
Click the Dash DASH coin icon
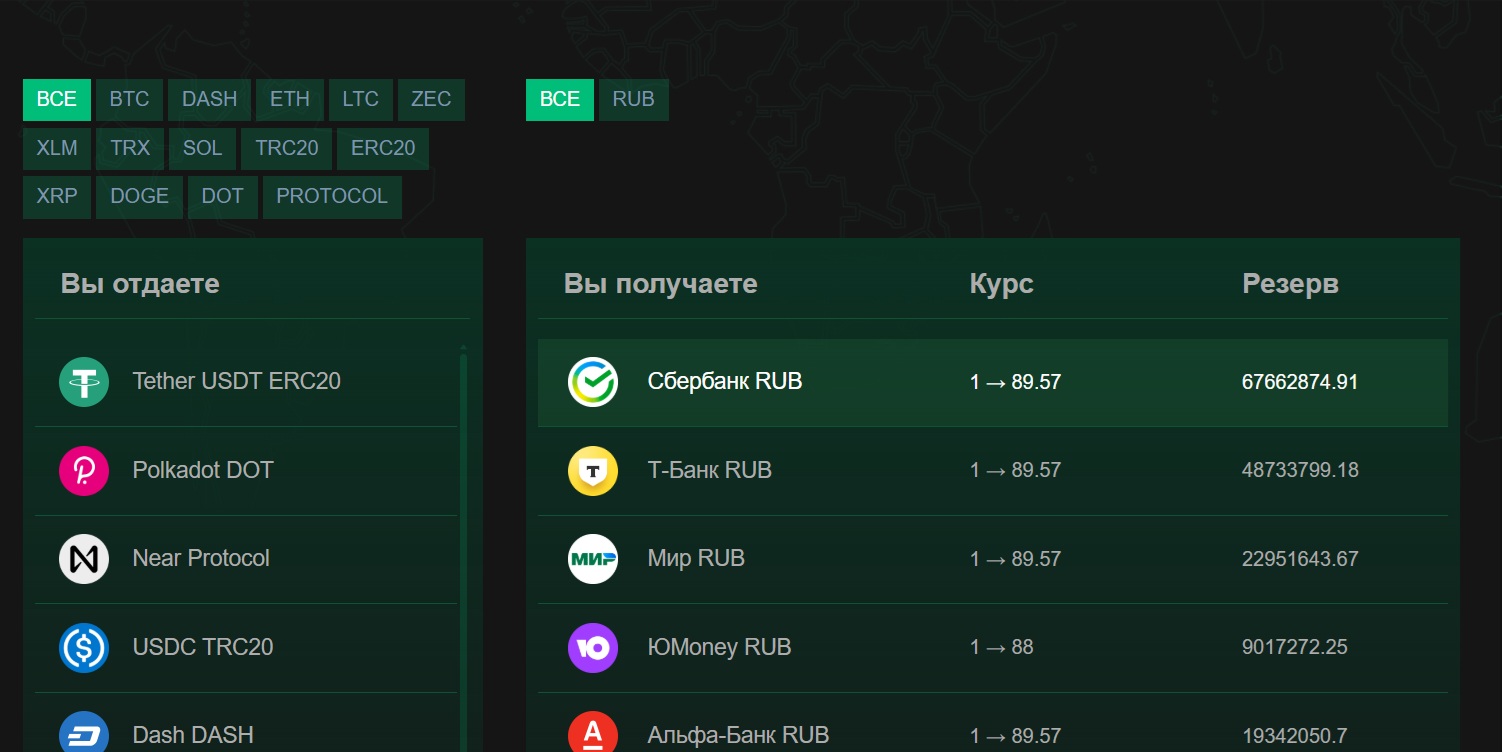pos(84,734)
